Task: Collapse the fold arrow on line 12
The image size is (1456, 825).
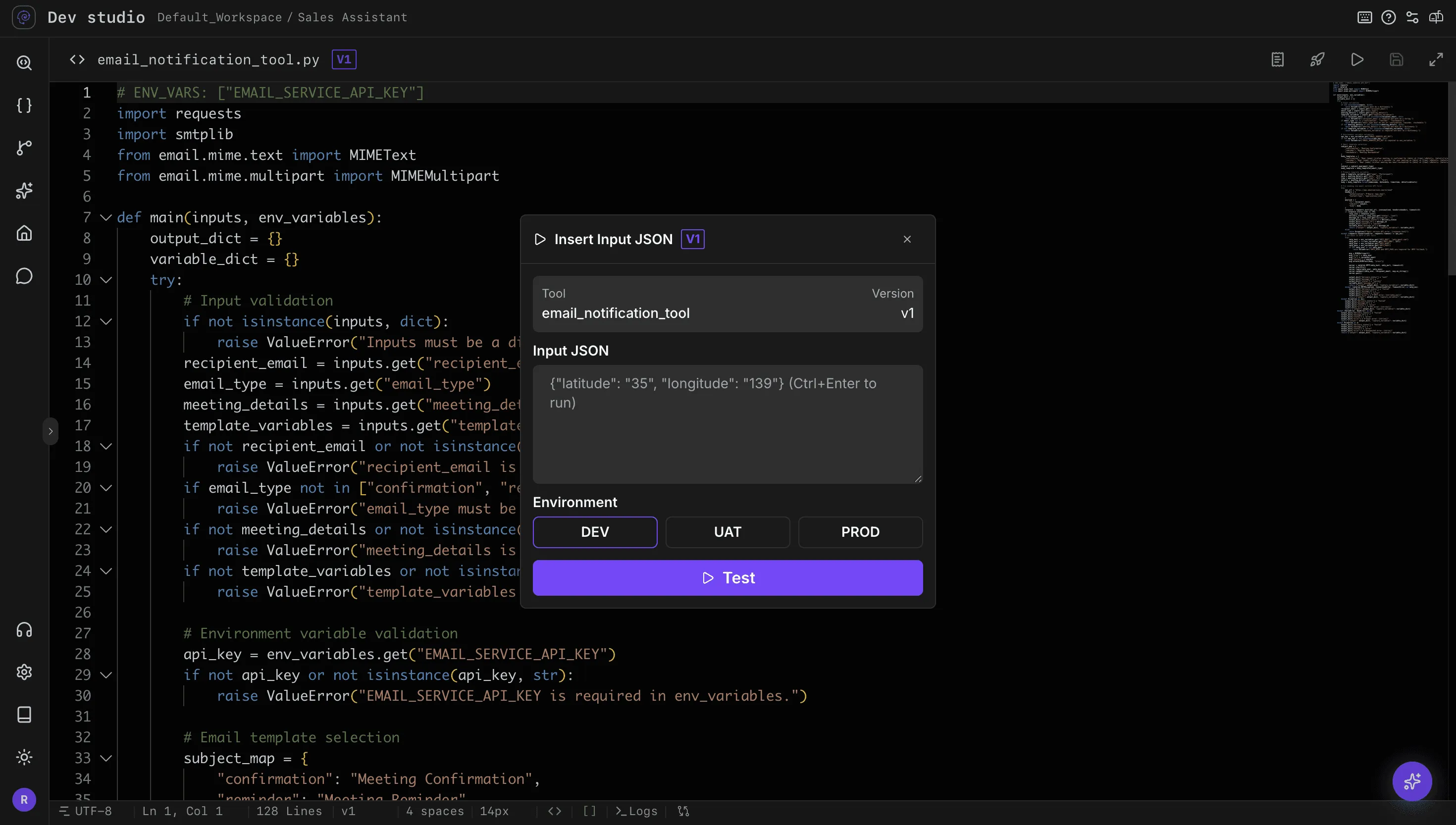Action: pyautogui.click(x=106, y=322)
